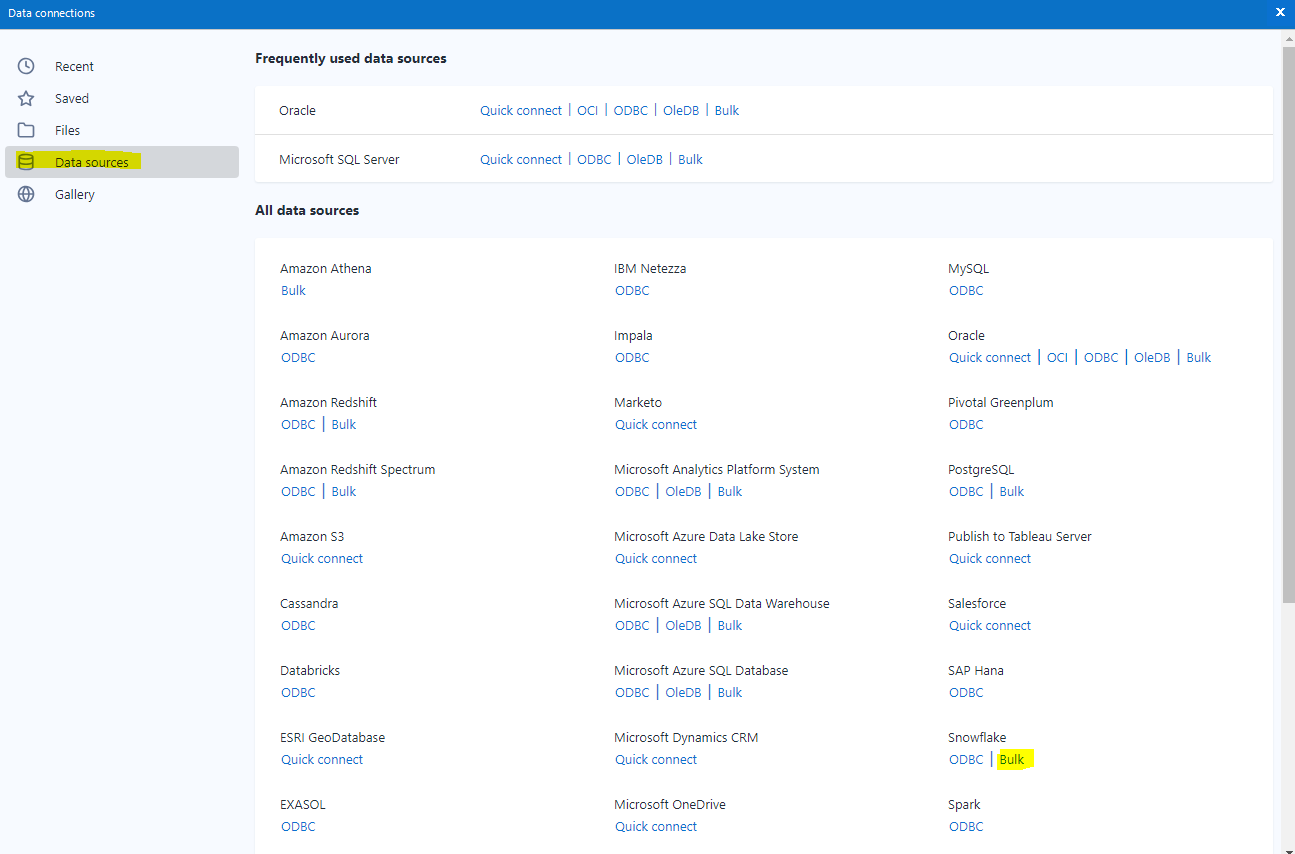The height and width of the screenshot is (854, 1295).
Task: Select ODBC under EXASOL
Action: pyautogui.click(x=298, y=826)
